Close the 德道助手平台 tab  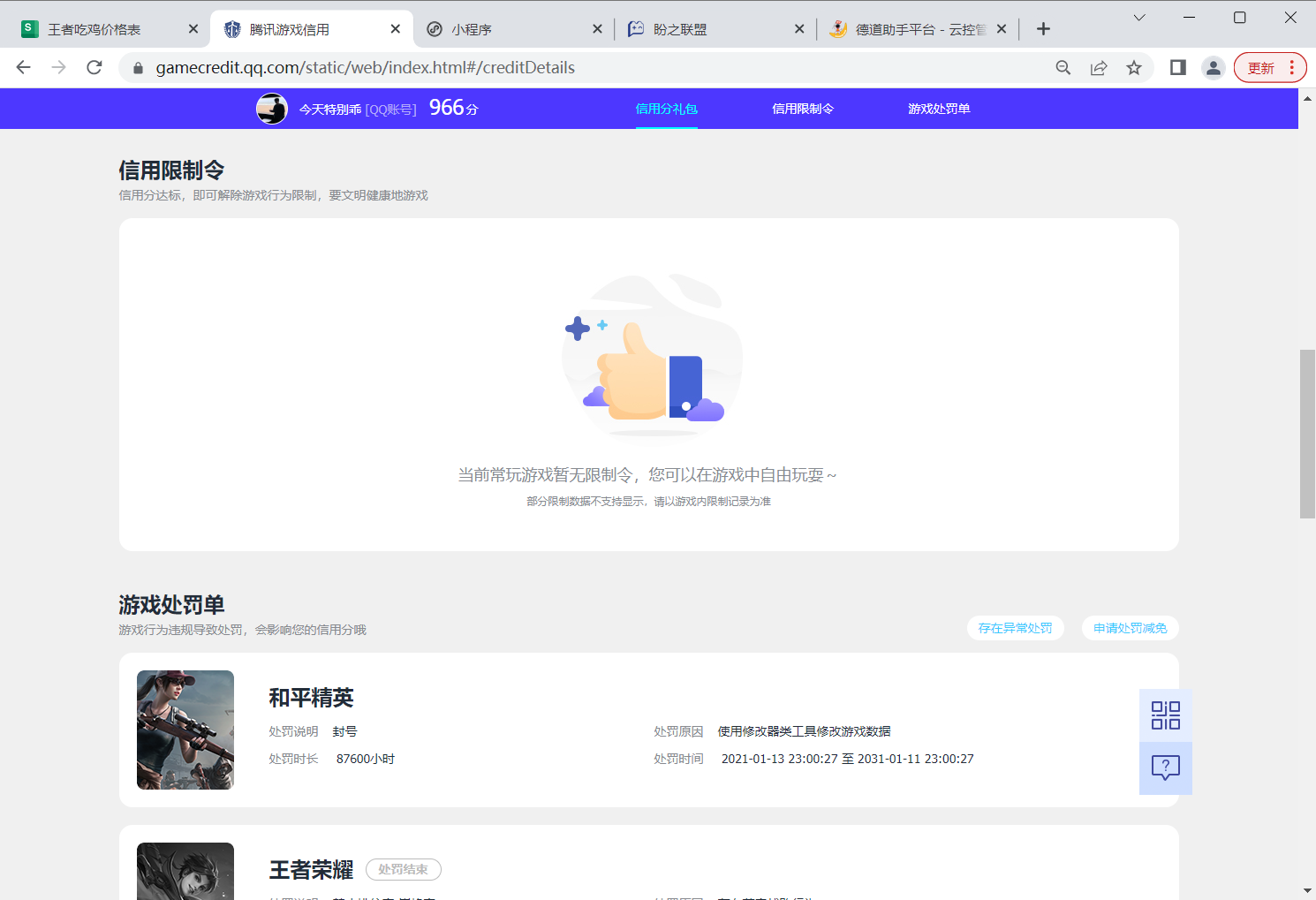pos(1002,29)
